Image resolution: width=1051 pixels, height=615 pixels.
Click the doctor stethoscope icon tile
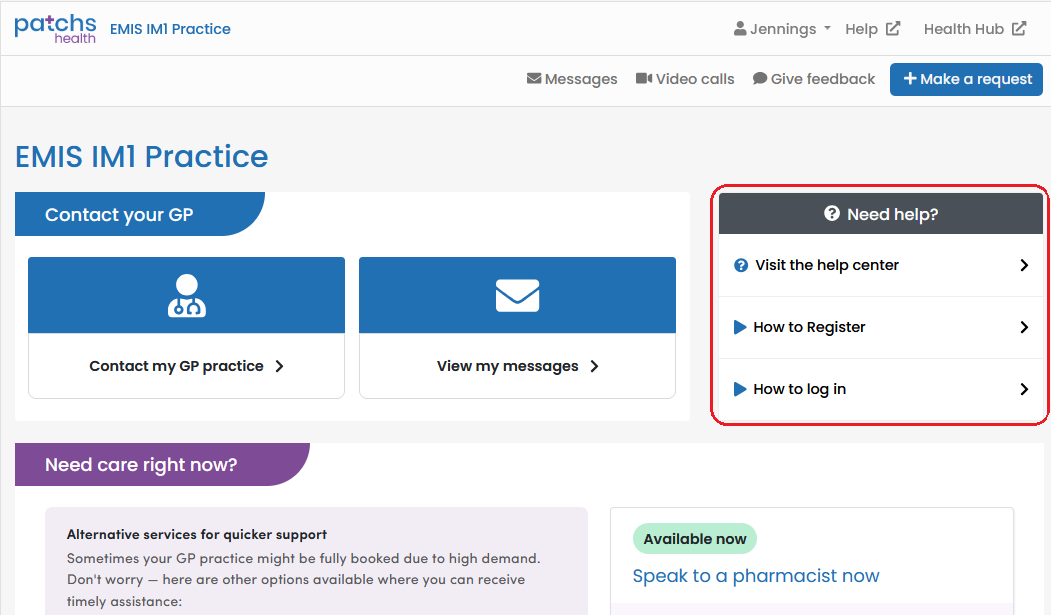186,295
